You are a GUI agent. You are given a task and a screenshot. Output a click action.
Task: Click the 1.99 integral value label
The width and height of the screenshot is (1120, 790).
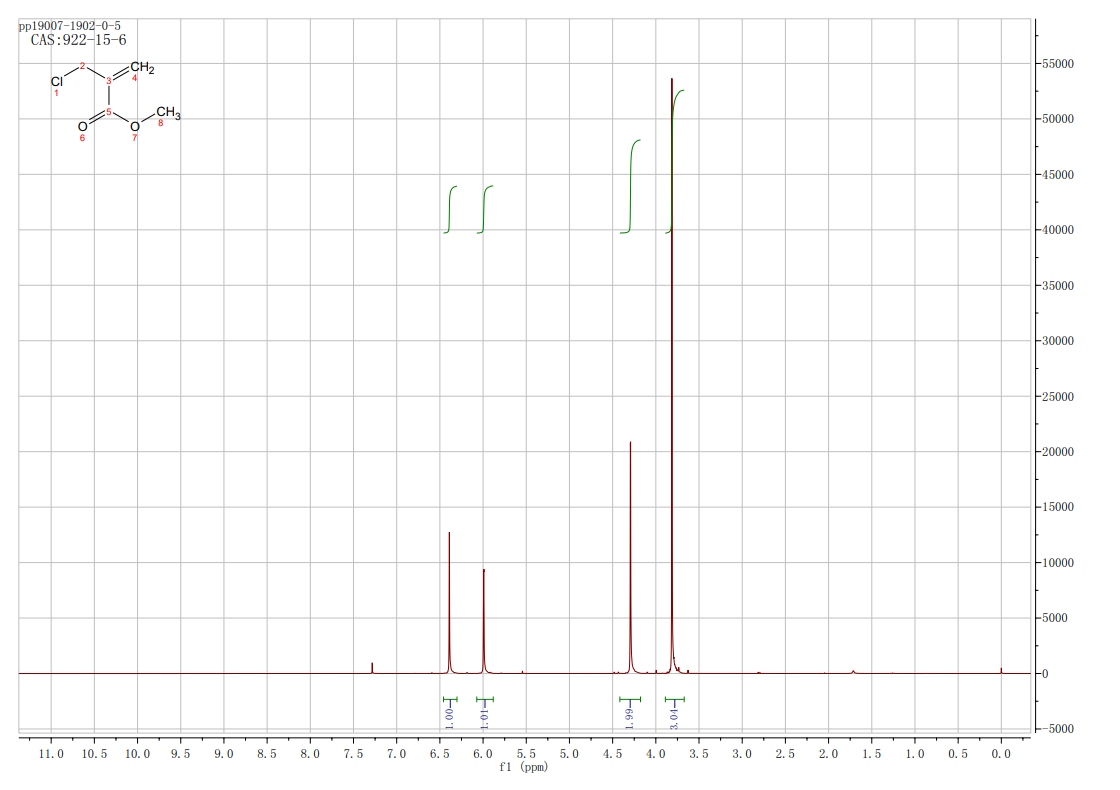click(630, 716)
